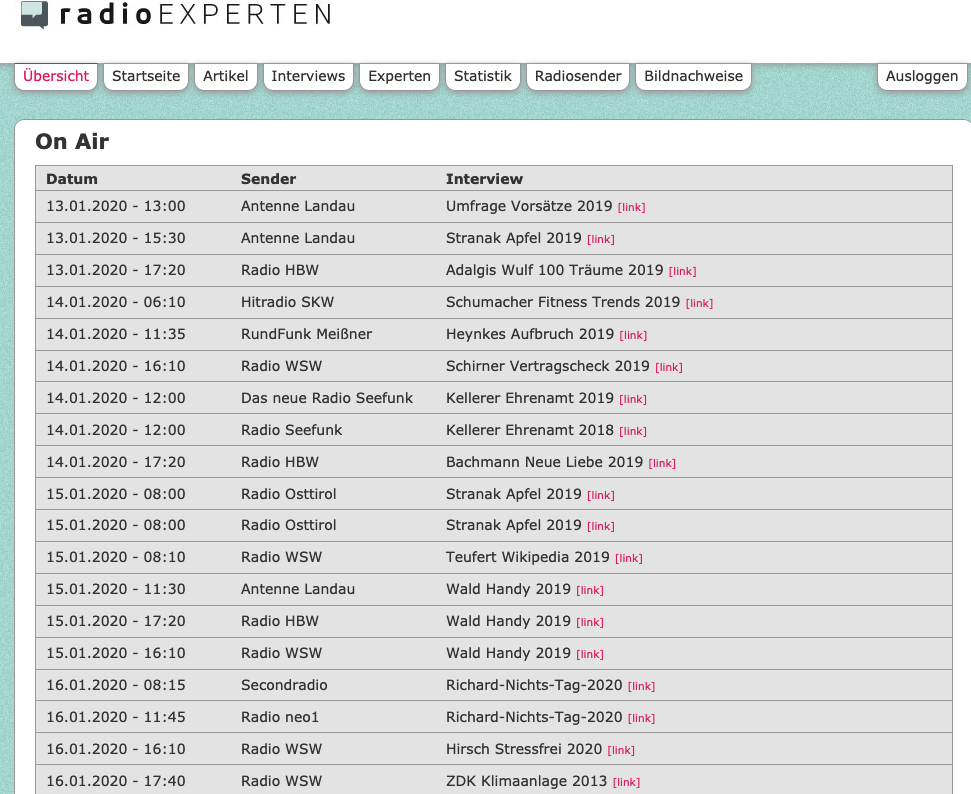The height and width of the screenshot is (794, 971).
Task: Open the Bildnachweise tab
Action: pyautogui.click(x=694, y=76)
